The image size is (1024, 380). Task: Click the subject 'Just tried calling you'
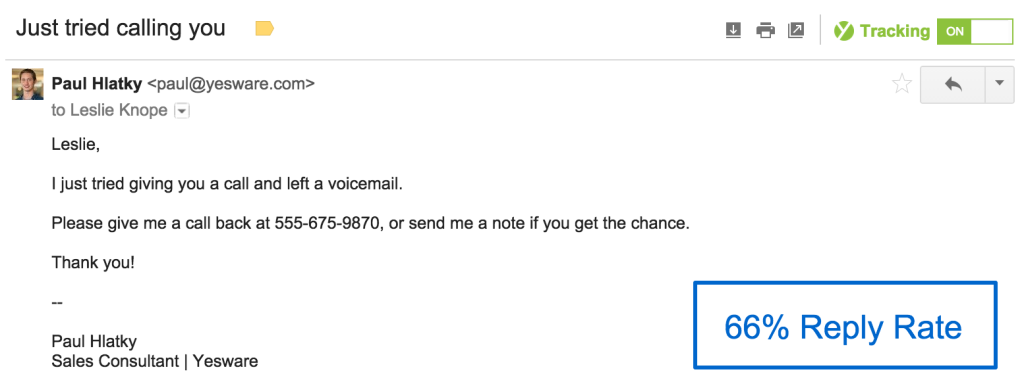(x=120, y=28)
